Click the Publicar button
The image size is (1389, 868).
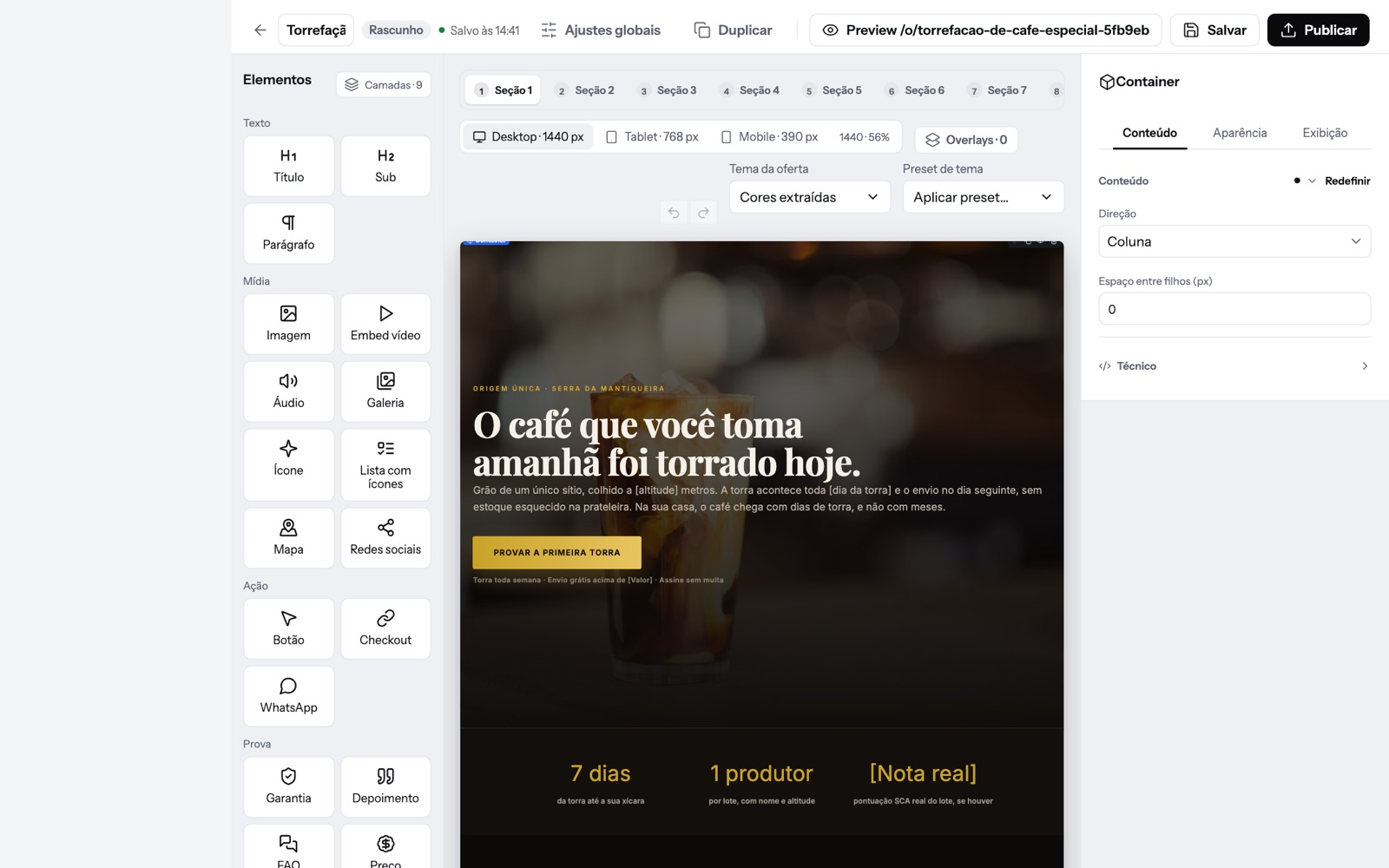pyautogui.click(x=1318, y=30)
